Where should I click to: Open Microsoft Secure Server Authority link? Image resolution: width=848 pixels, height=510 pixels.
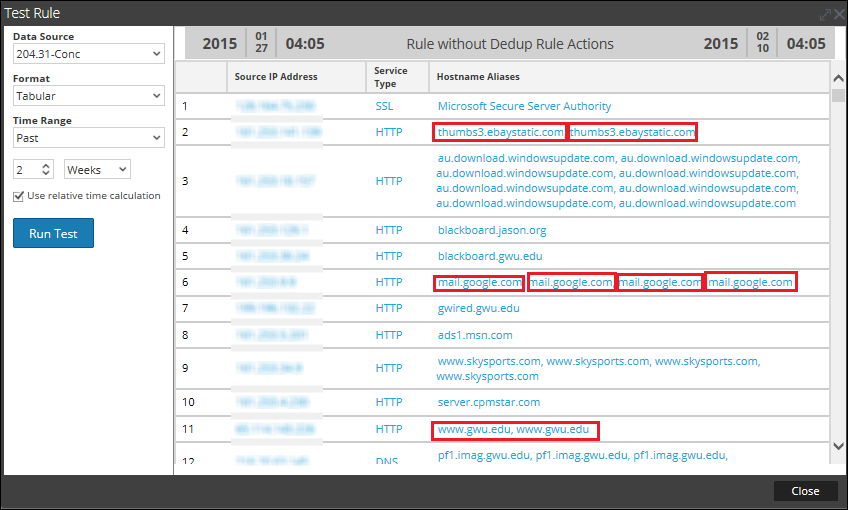coord(524,106)
